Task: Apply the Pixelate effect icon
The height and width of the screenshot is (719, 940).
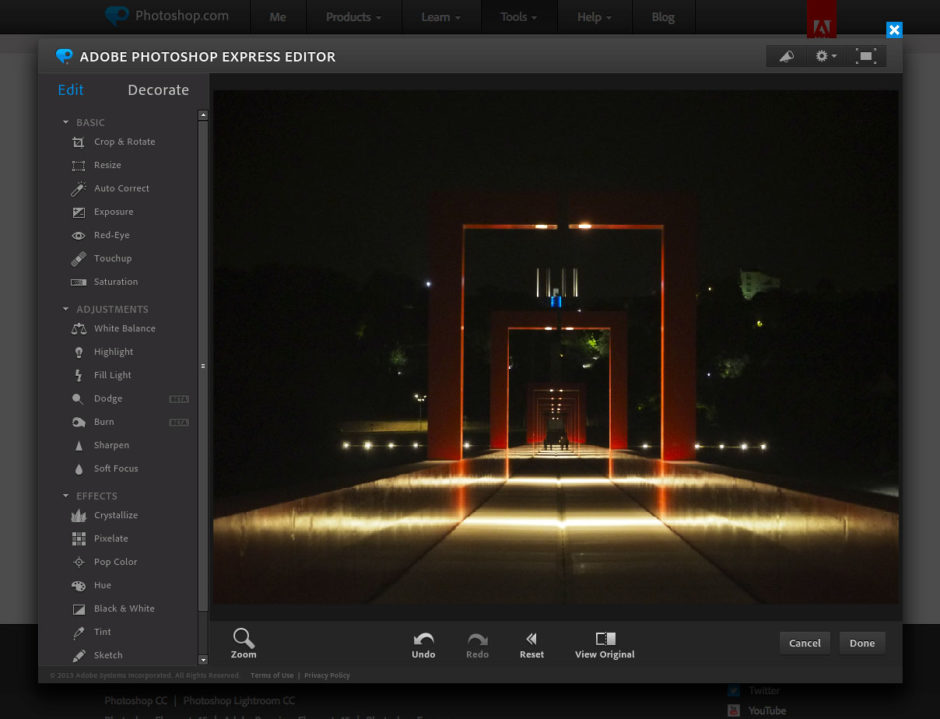Action: (x=79, y=539)
